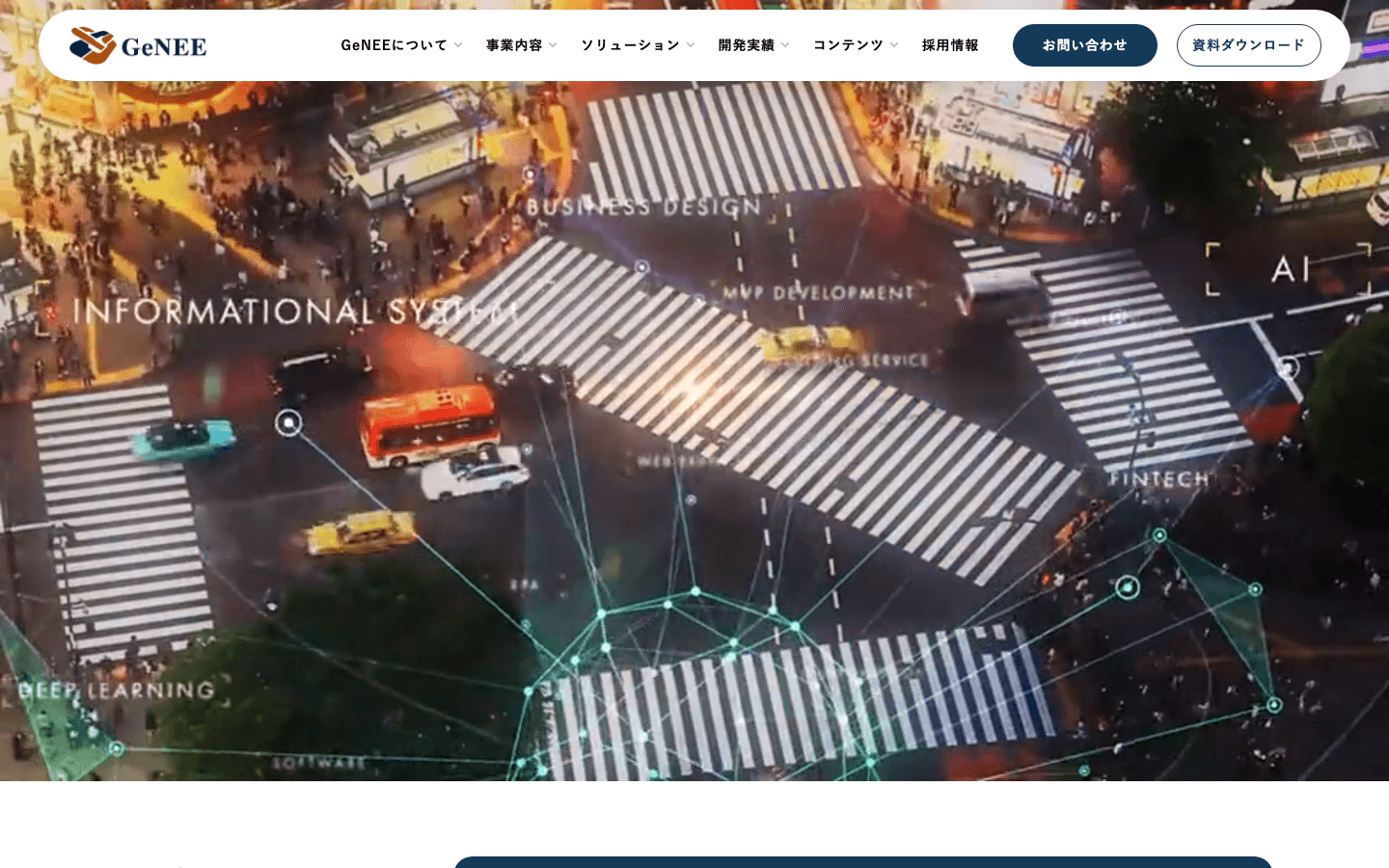Expand the 事業内容 chevron arrow
Screen dimensions: 1389x868
[553, 45]
